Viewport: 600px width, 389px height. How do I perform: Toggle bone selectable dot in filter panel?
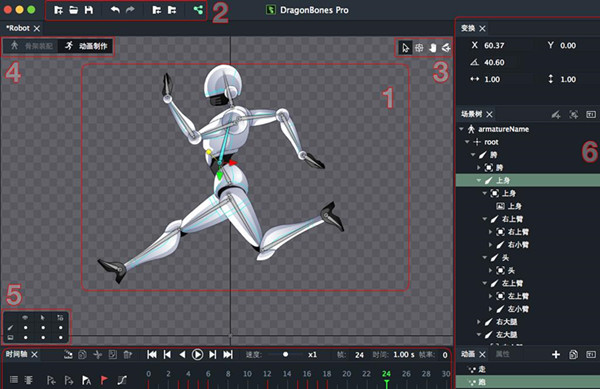pos(43,328)
